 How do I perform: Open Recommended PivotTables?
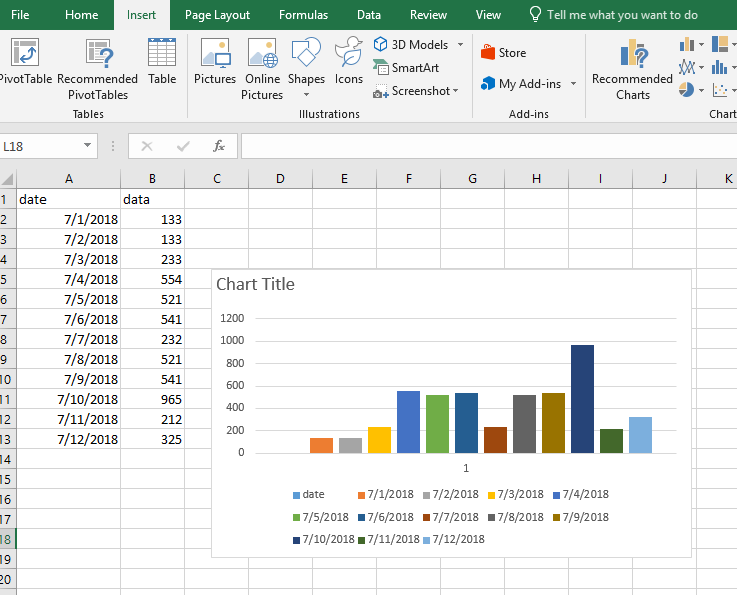click(98, 69)
